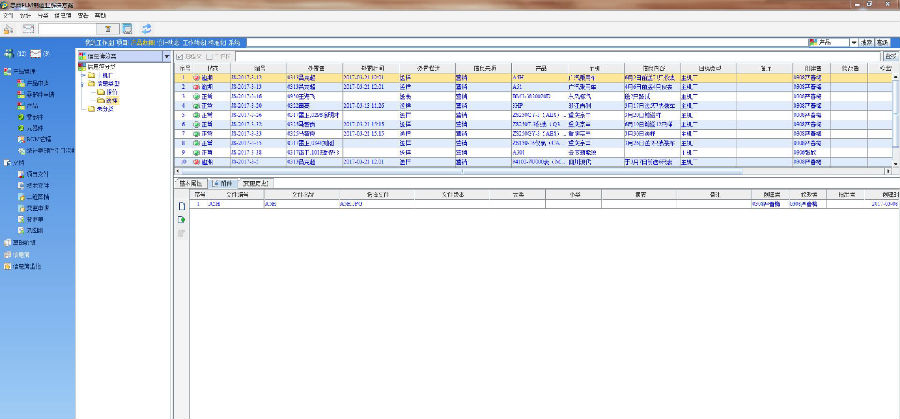The width and height of the screenshot is (900, 419).
Task: Open the product category dropdown at top right
Action: [853, 43]
